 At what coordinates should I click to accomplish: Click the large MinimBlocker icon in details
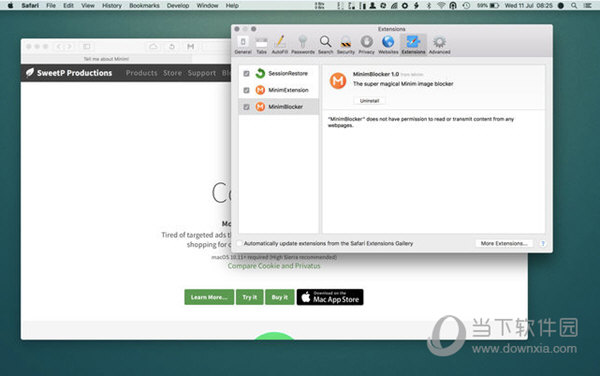pyautogui.click(x=338, y=80)
